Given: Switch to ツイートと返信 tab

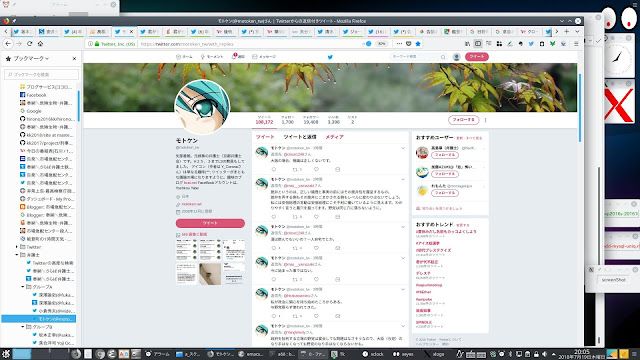Looking at the screenshot, I should (x=300, y=137).
